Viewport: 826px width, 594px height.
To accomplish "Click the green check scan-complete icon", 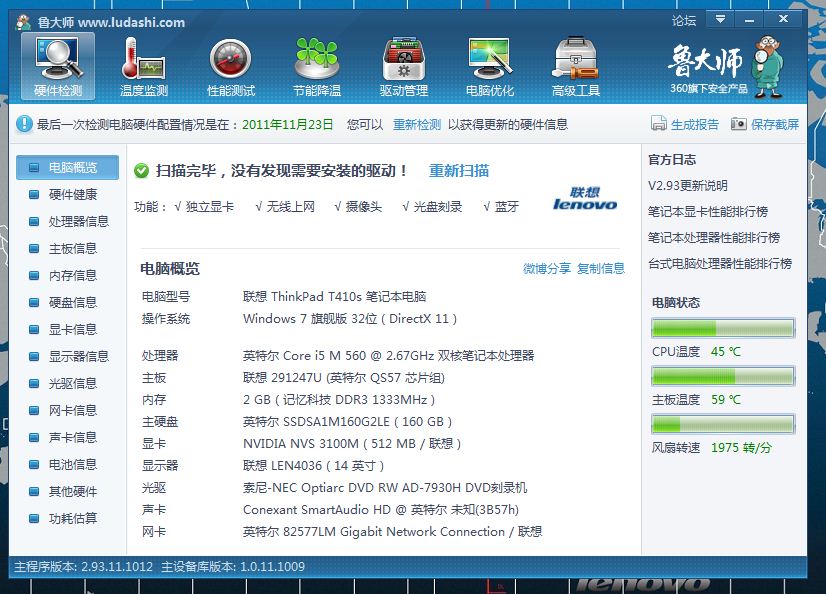I will click(141, 171).
